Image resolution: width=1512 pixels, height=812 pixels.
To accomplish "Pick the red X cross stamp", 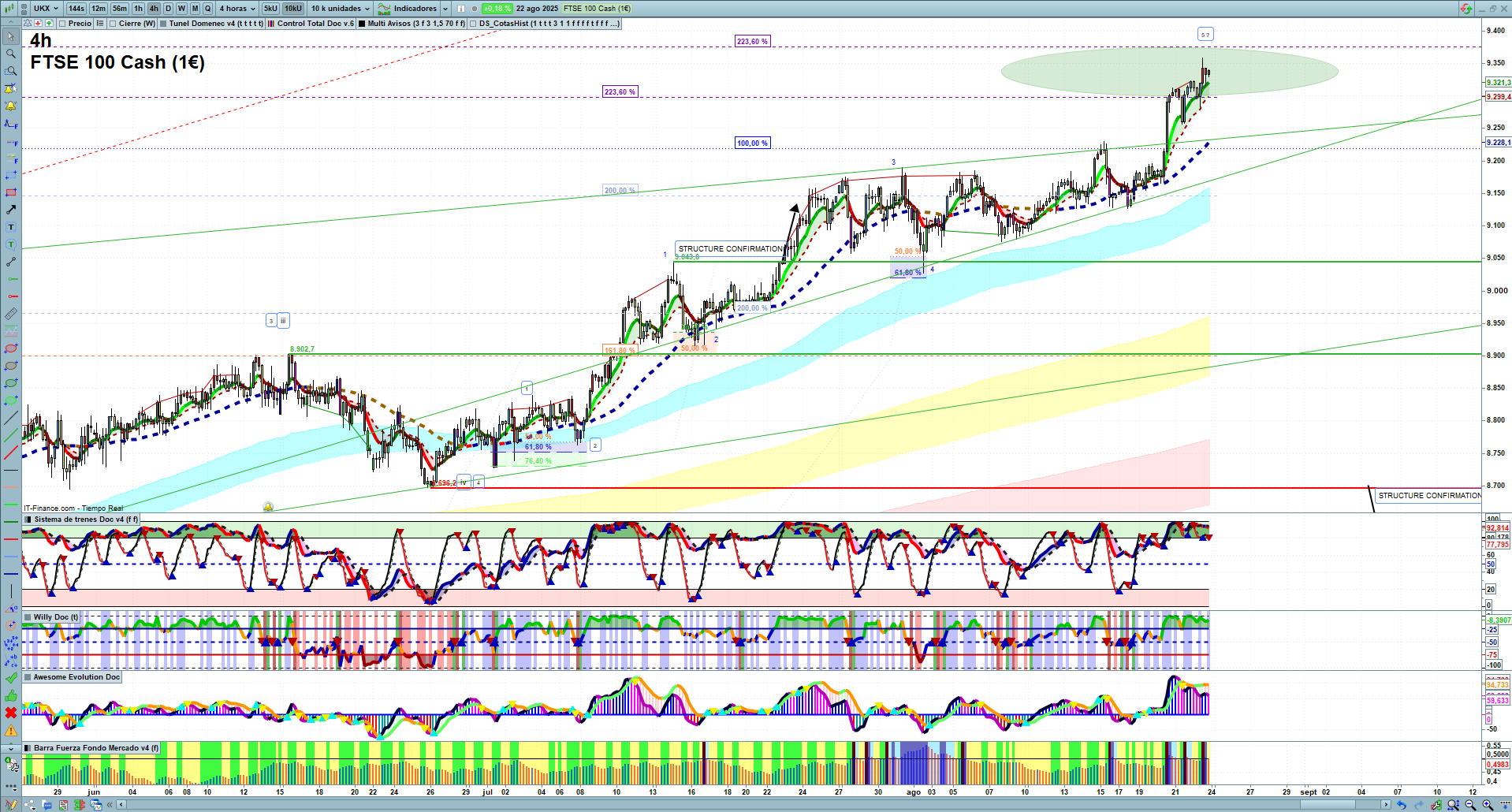I will [x=11, y=713].
